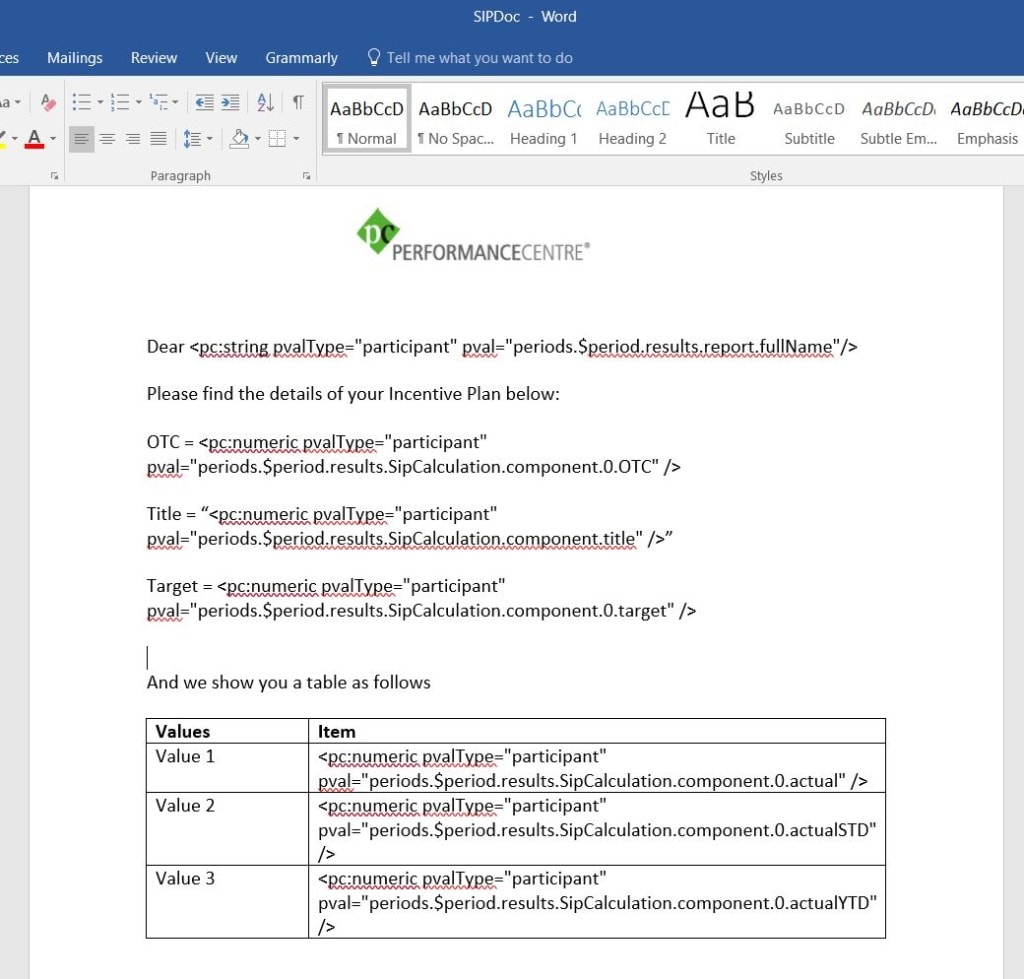
Task: Click the 'Dear' greeting line text
Action: pos(502,347)
